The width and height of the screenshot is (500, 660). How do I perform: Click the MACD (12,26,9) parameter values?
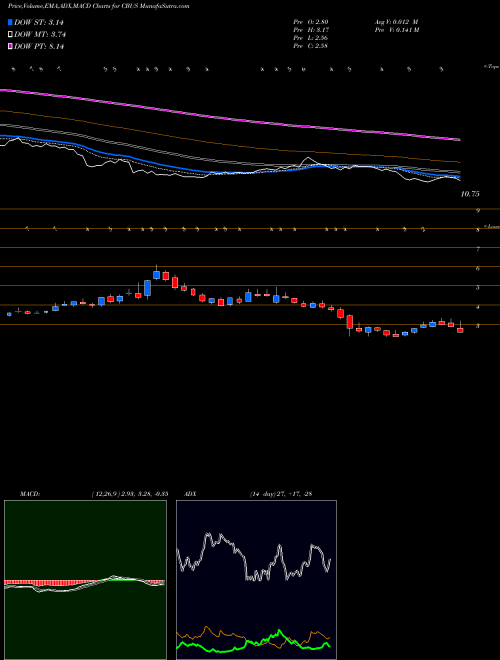130,493
